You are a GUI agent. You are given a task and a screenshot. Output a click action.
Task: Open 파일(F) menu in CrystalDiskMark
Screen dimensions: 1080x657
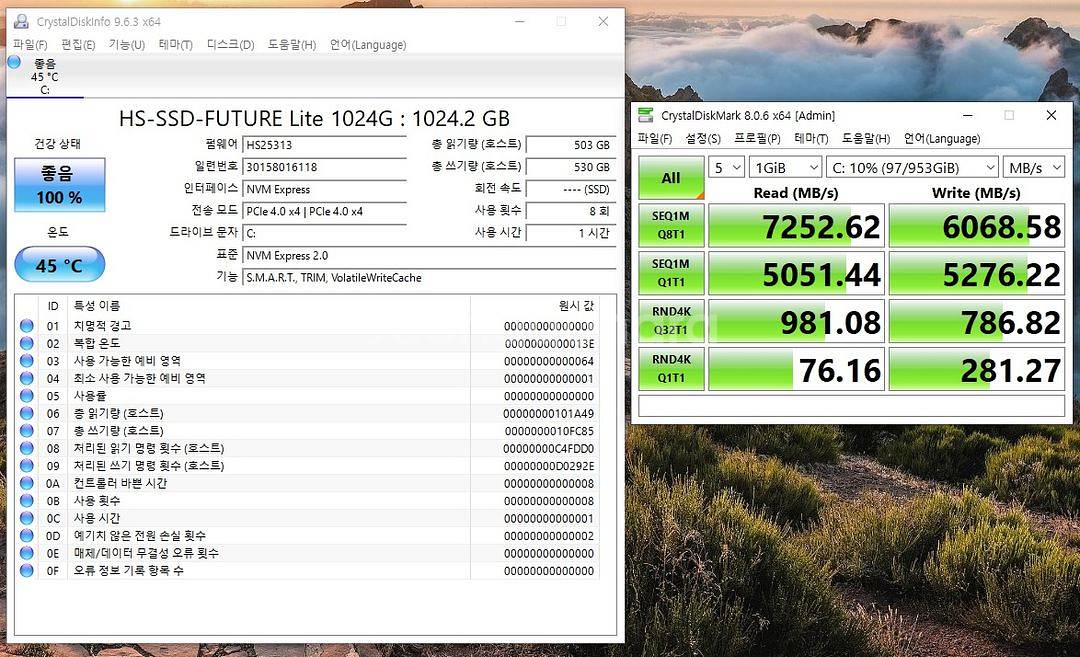pyautogui.click(x=655, y=138)
